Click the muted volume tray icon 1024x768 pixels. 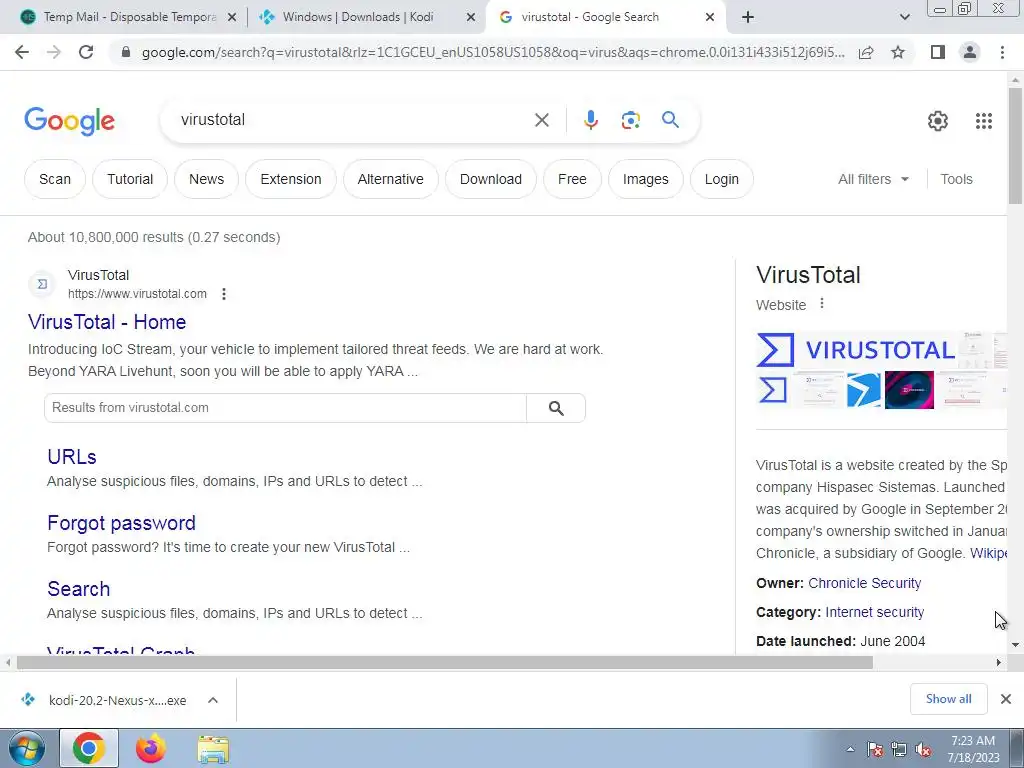click(x=923, y=750)
